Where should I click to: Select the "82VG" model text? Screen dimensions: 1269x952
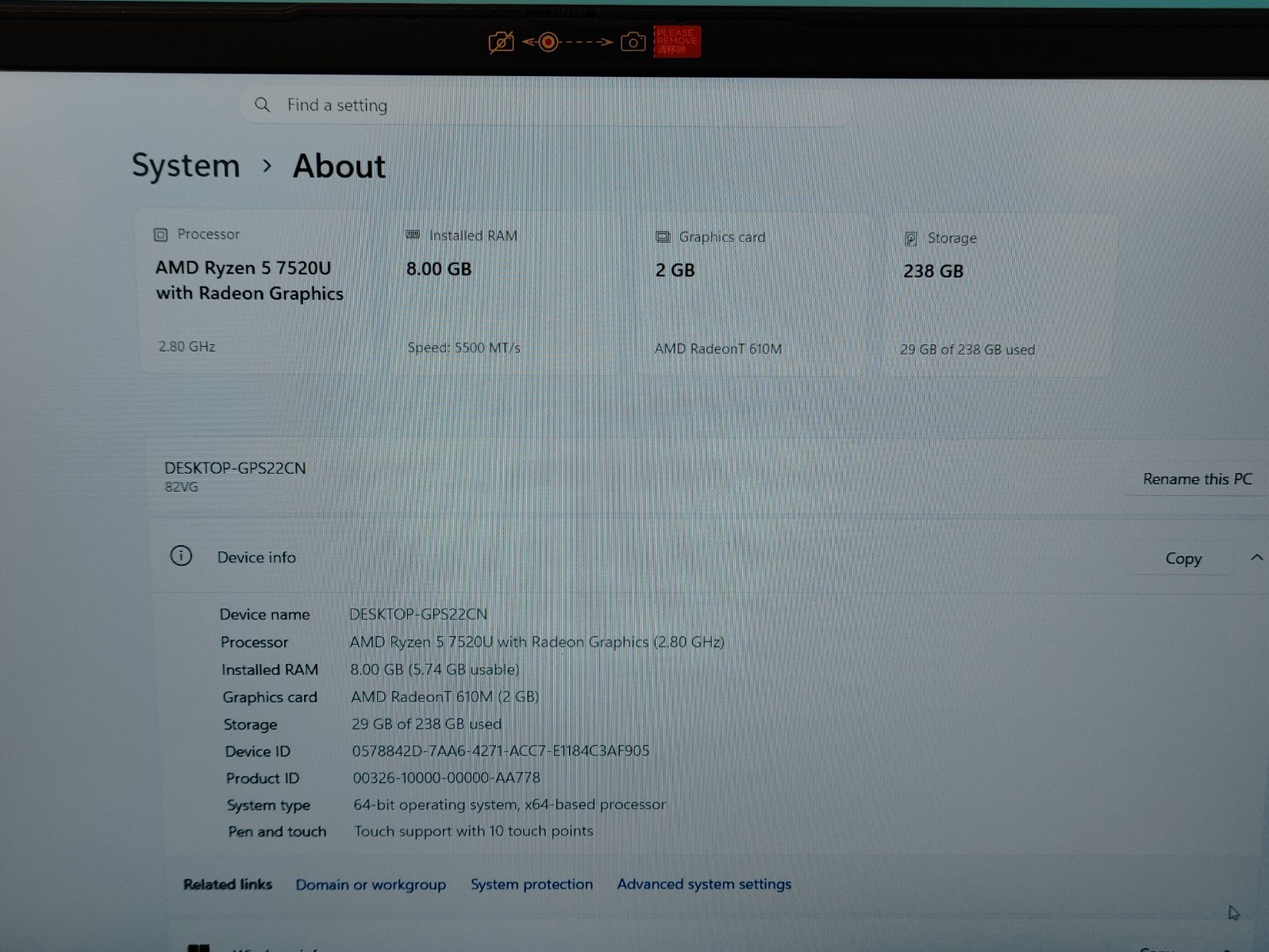181,487
